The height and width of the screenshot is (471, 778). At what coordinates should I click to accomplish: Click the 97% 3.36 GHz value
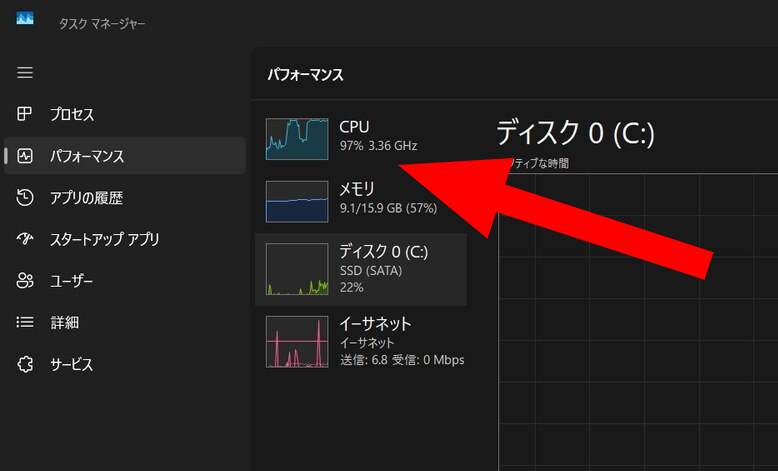click(378, 146)
